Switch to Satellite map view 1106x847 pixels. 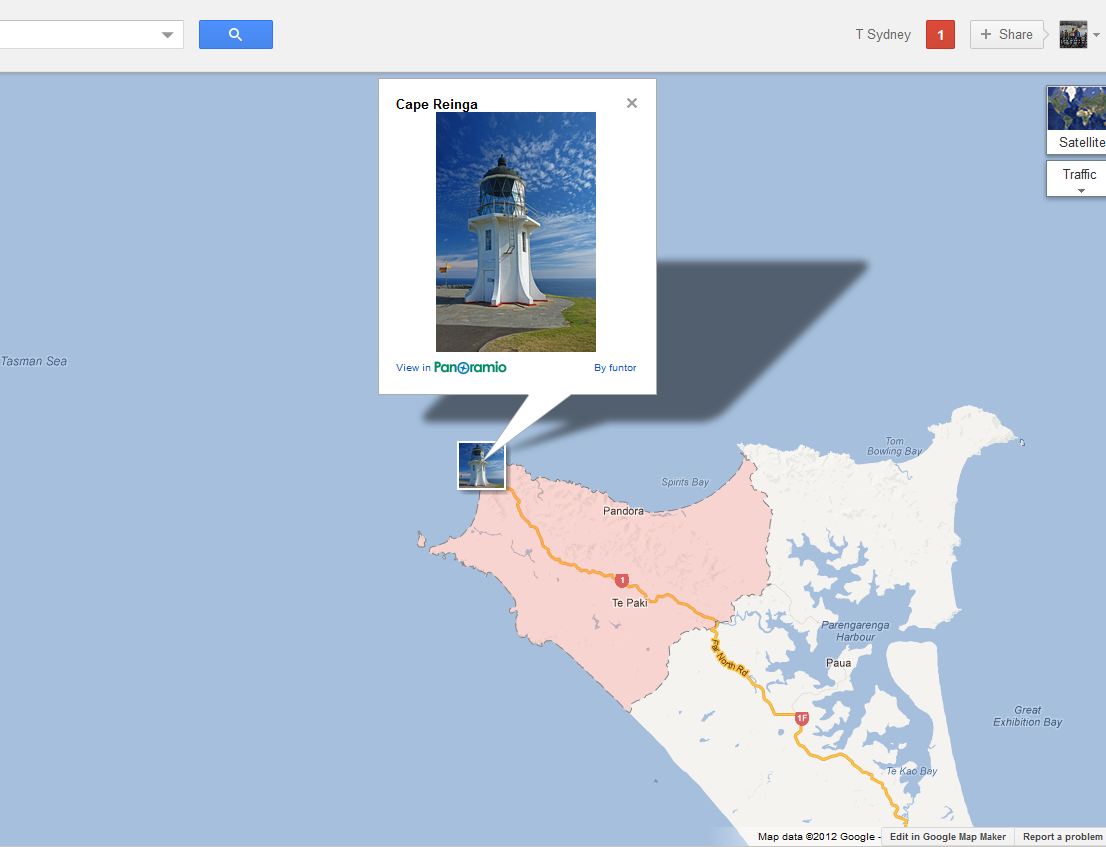(x=1076, y=119)
